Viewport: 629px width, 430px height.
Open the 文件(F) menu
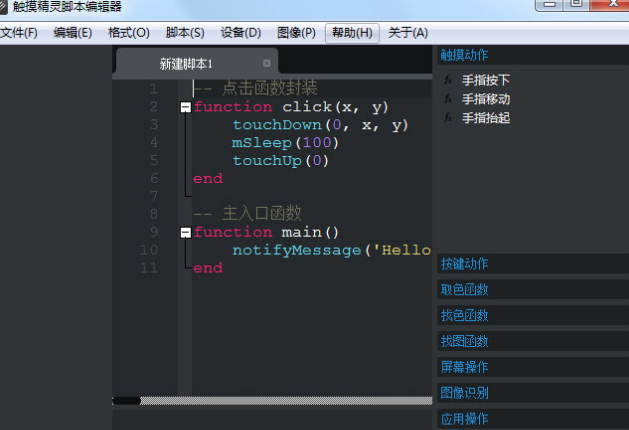[x=18, y=32]
